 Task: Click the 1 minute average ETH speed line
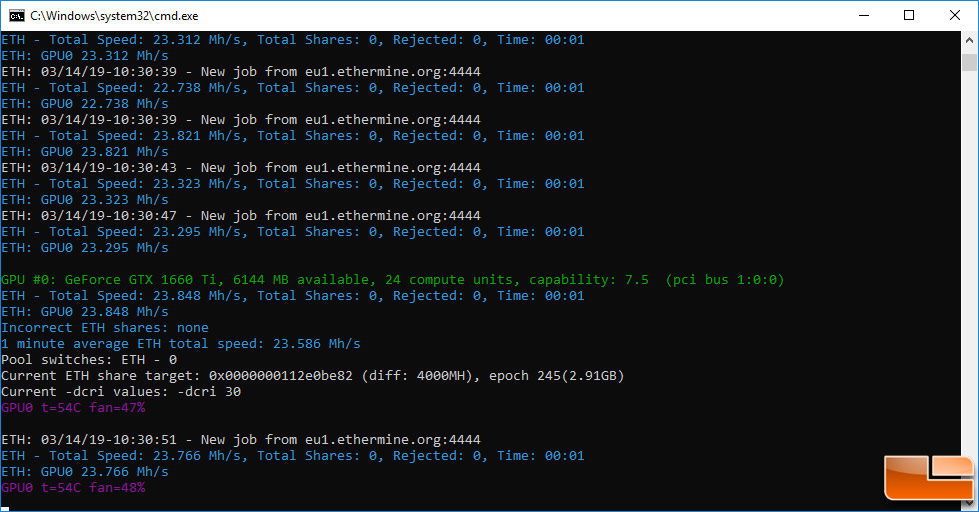180,344
